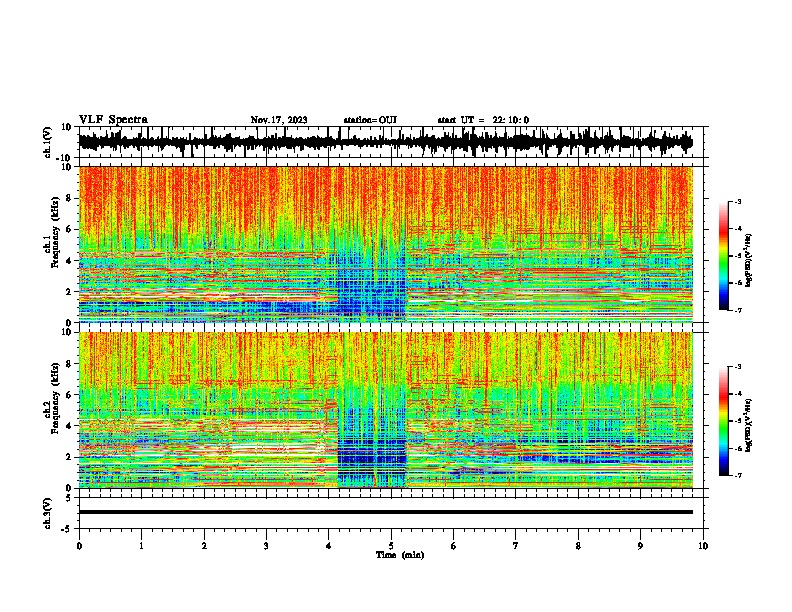Click time axis tick label "4"
Image resolution: width=792 pixels, height=612 pixels.
click(329, 546)
